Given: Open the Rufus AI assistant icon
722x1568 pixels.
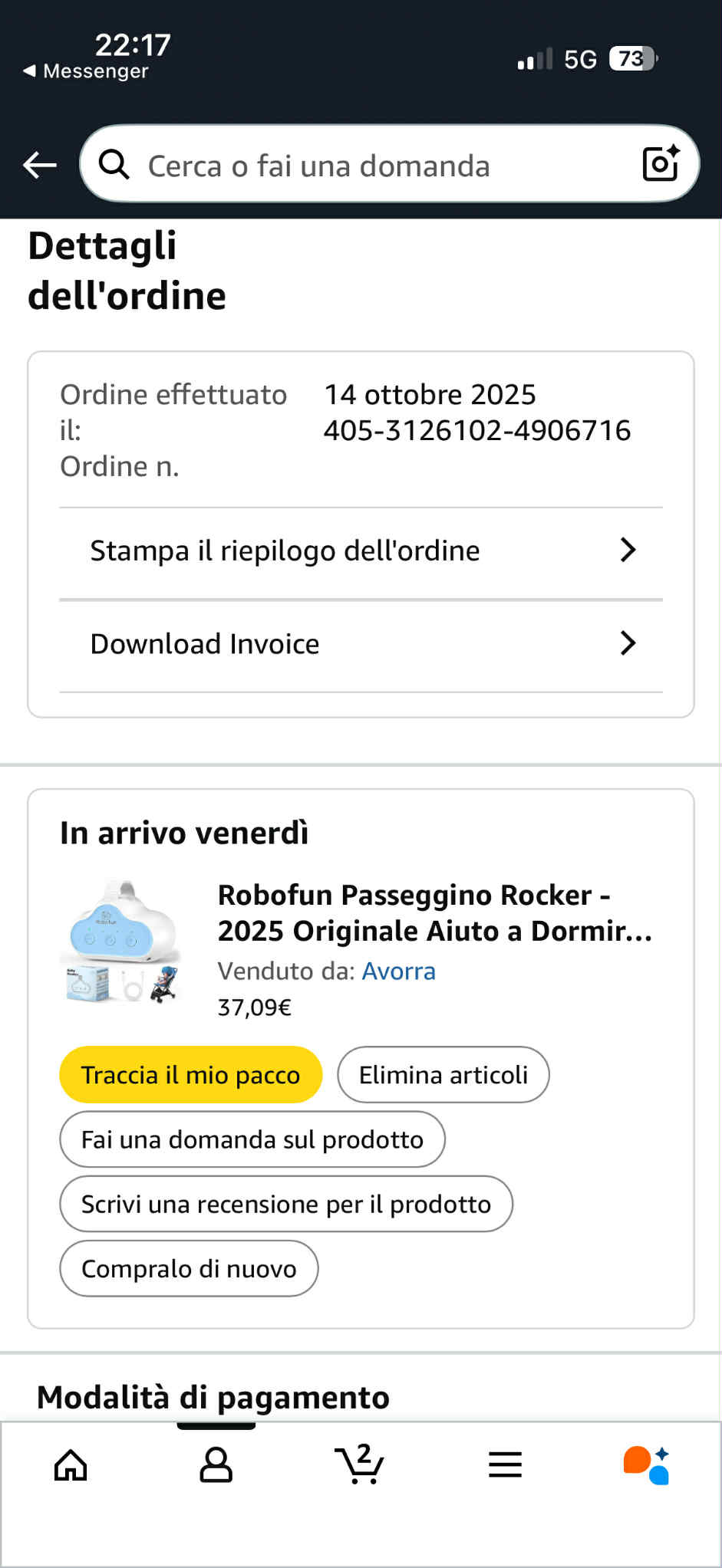Looking at the screenshot, I should pyautogui.click(x=647, y=1465).
